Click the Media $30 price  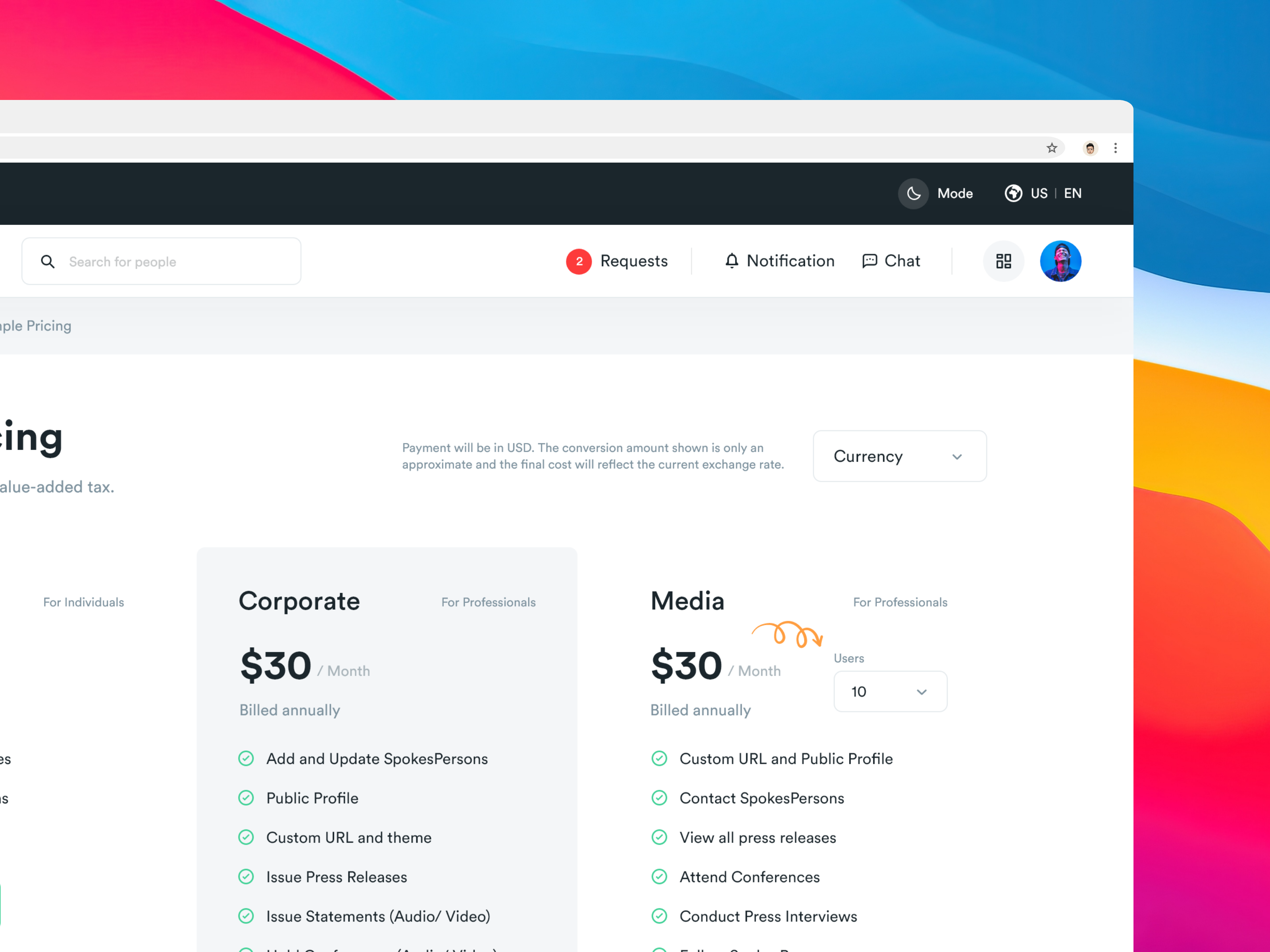[x=686, y=666]
